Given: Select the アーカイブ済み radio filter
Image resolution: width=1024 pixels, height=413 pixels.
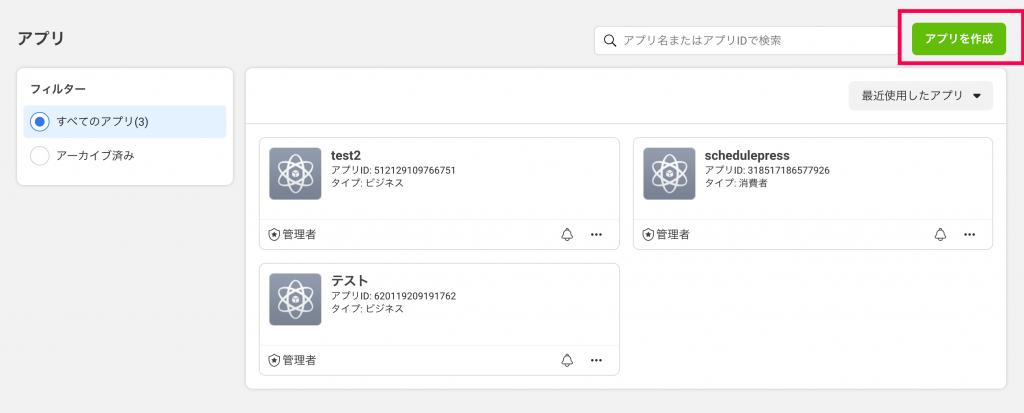Looking at the screenshot, I should click(40, 156).
